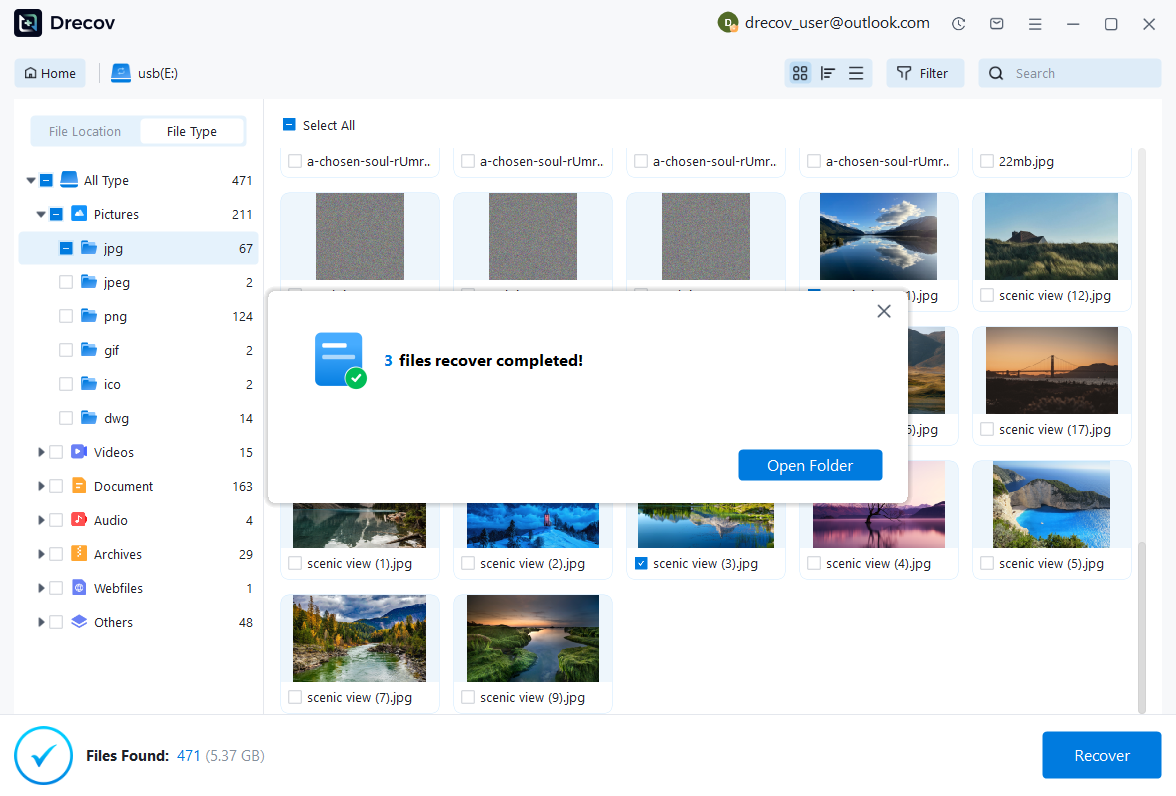This screenshot has height=796, width=1176.
Task: Click the Open Folder button
Action: tap(810, 465)
